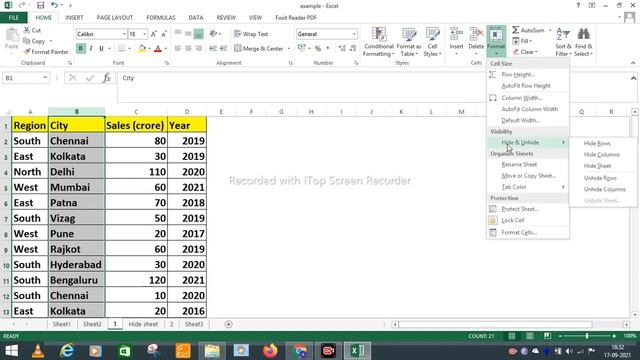The width and height of the screenshot is (640, 360).
Task: Expand Merge & Center dropdown arrow
Action: (289, 49)
